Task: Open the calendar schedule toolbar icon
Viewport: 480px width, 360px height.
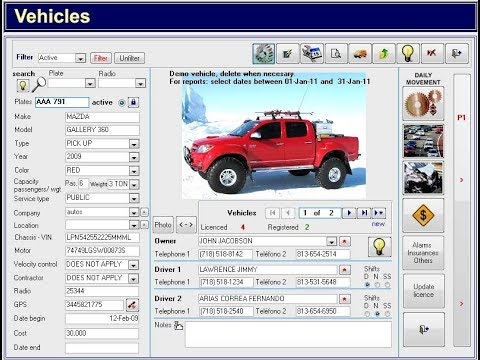Action: pyautogui.click(x=312, y=53)
